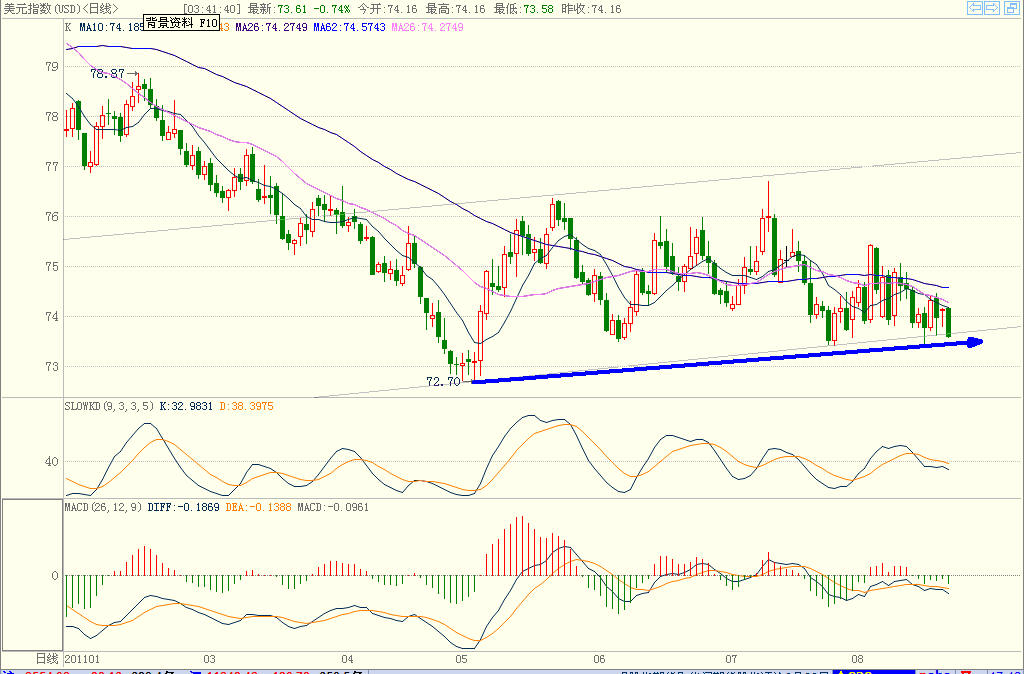Click the 78.87 high price annotation
The width and height of the screenshot is (1024, 674).
click(x=107, y=74)
